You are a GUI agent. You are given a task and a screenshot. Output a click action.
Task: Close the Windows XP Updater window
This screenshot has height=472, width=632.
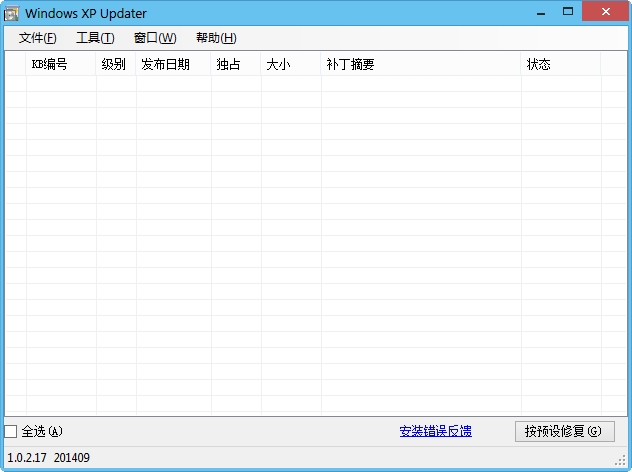[x=605, y=12]
